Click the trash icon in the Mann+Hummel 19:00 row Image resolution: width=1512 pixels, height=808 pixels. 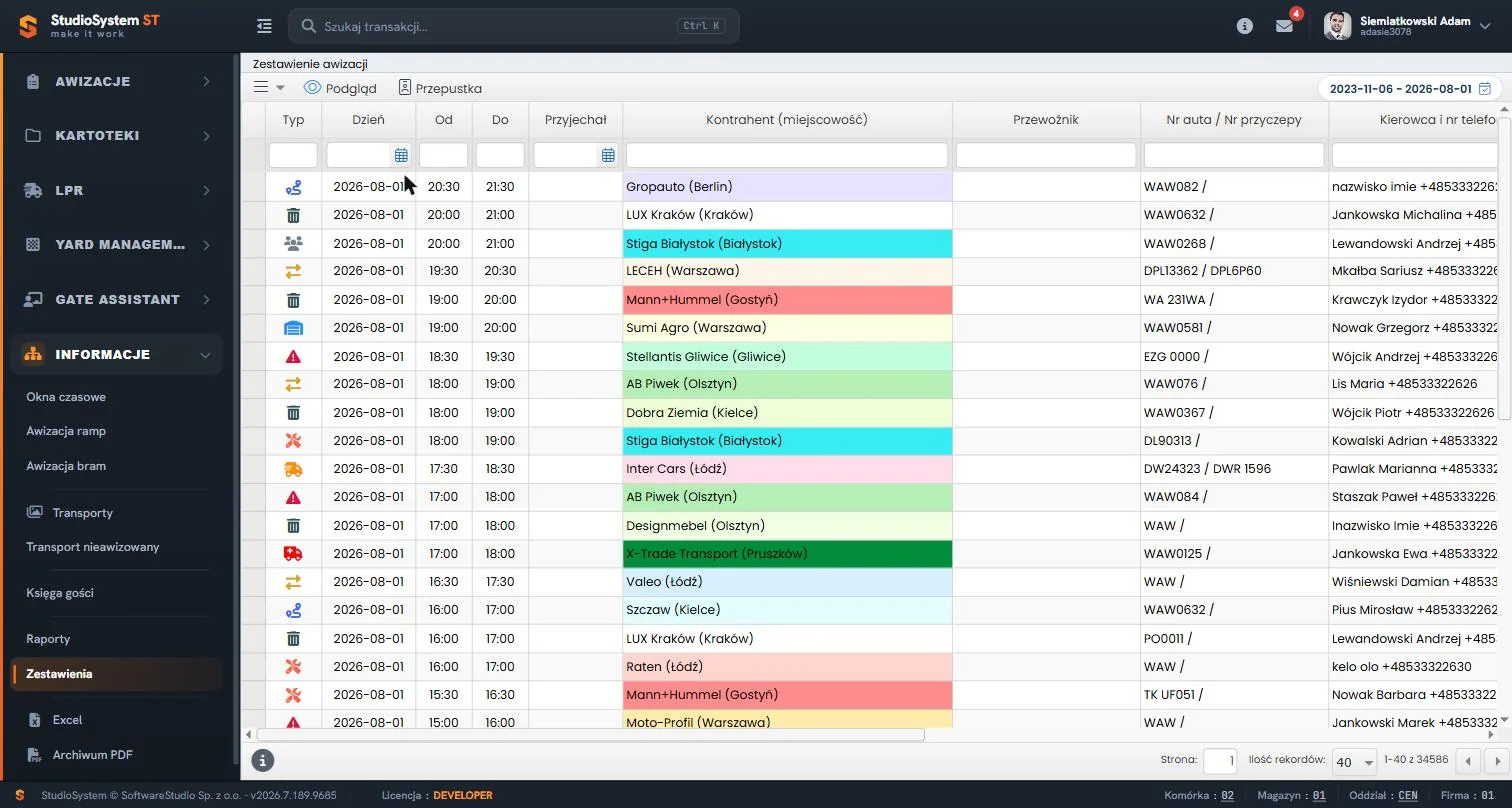tap(293, 300)
